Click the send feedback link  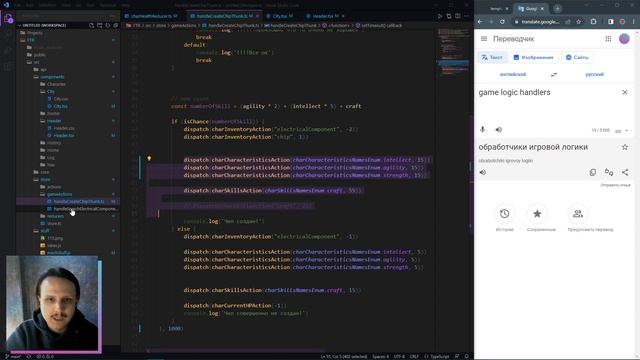[615, 185]
